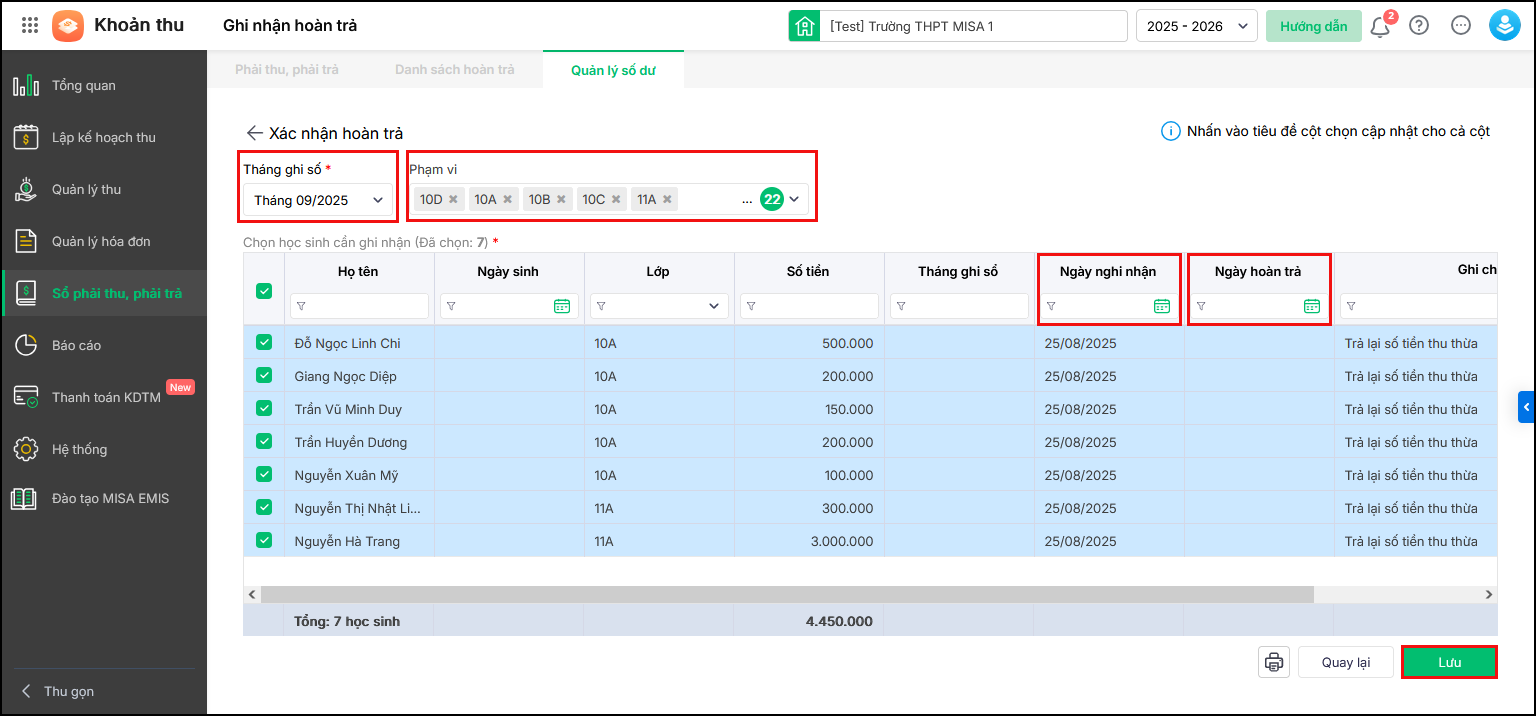This screenshot has height=716, width=1536.
Task: Open the 2025 - 2026 school year dropdown
Action: click(1196, 26)
